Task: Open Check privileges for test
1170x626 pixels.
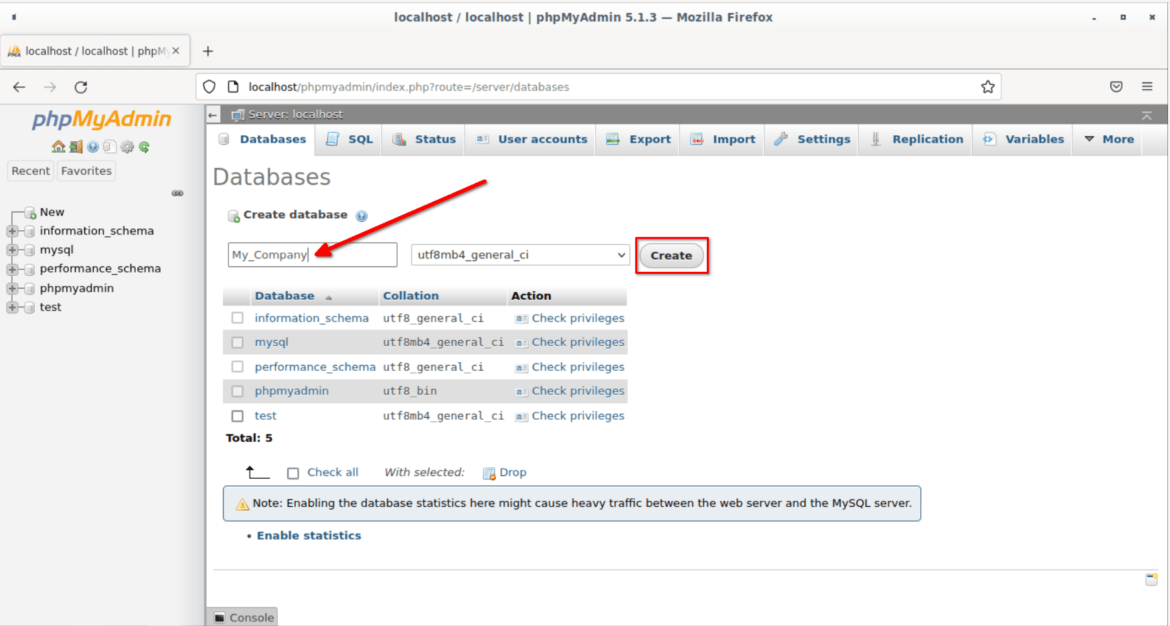Action: 578,416
